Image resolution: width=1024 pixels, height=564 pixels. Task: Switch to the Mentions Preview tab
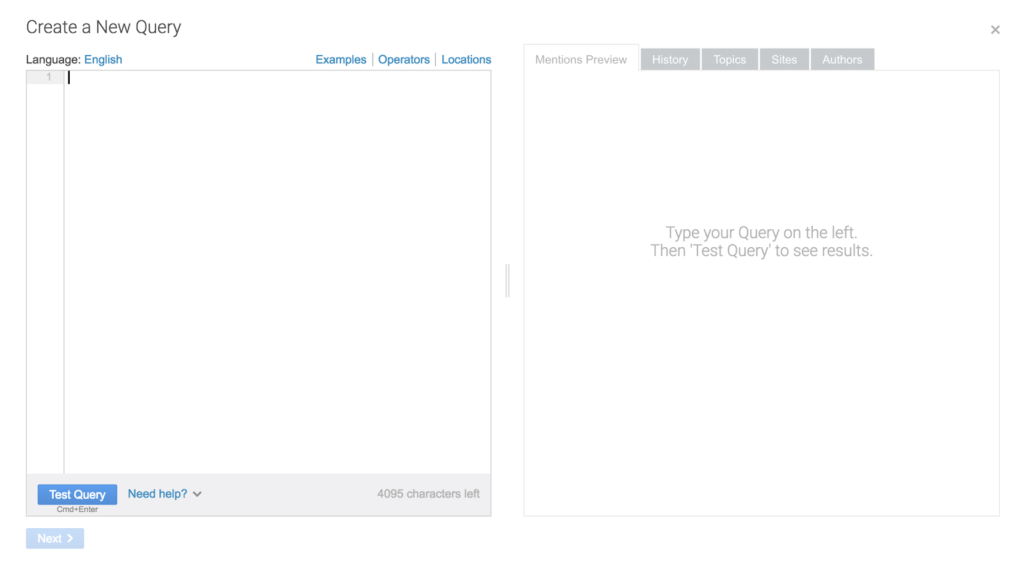click(581, 60)
